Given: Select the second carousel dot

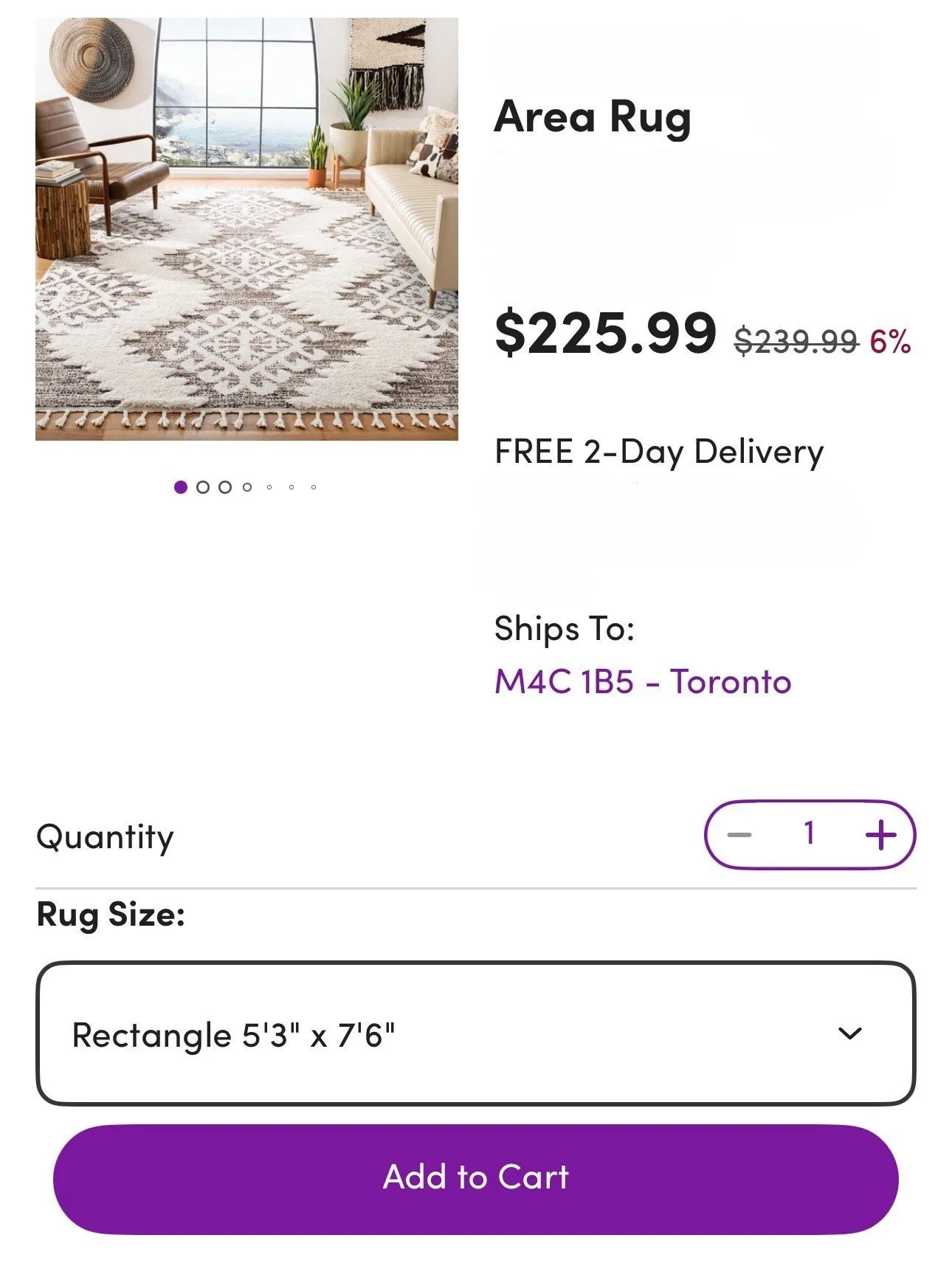Looking at the screenshot, I should pos(201,486).
